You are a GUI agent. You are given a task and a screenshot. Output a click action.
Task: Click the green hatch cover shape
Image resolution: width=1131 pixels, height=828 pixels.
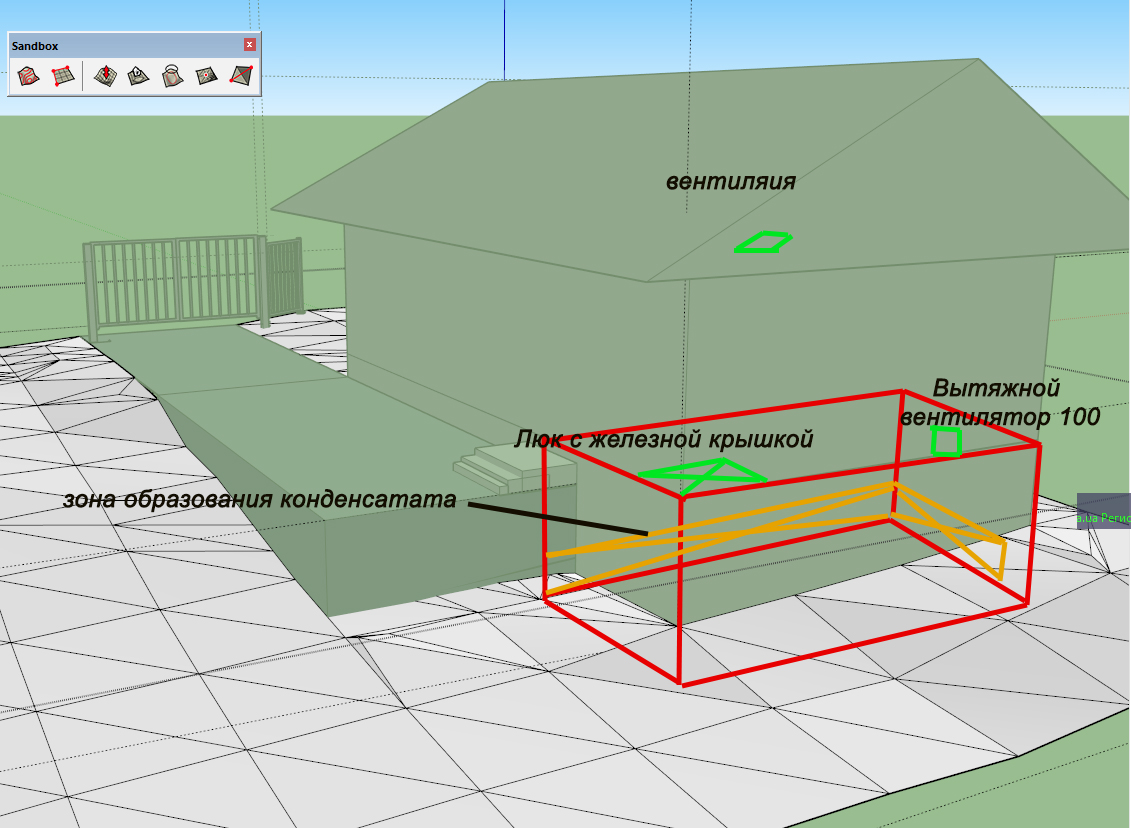pos(703,475)
